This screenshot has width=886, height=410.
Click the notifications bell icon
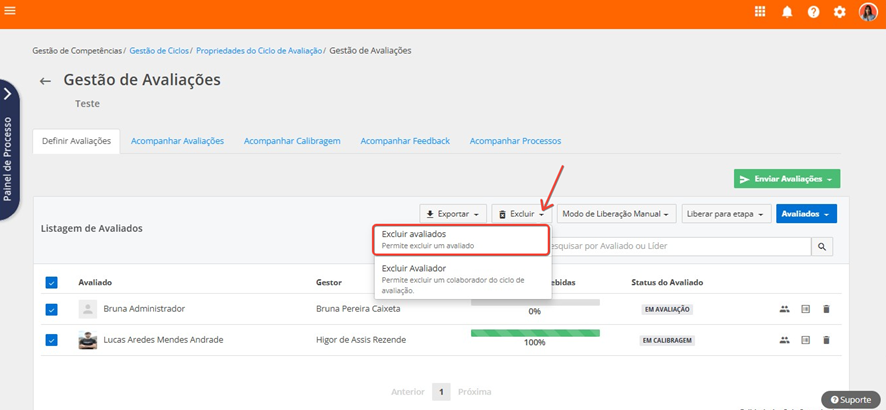(x=787, y=12)
